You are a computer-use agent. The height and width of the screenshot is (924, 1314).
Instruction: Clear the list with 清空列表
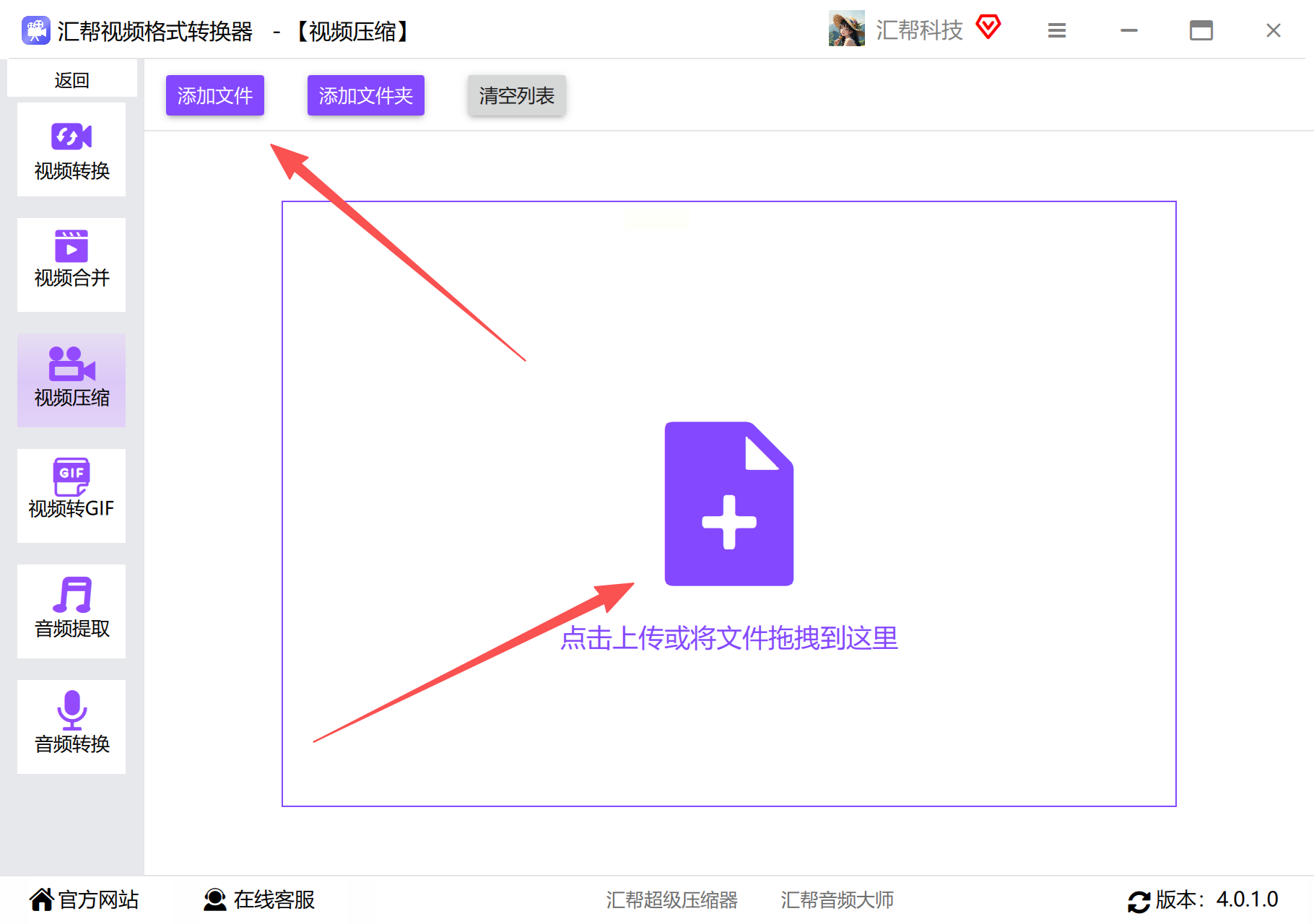[x=517, y=95]
